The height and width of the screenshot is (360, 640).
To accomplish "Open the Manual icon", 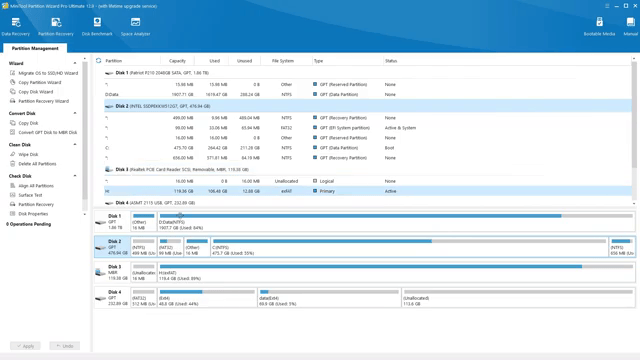I will [x=631, y=27].
